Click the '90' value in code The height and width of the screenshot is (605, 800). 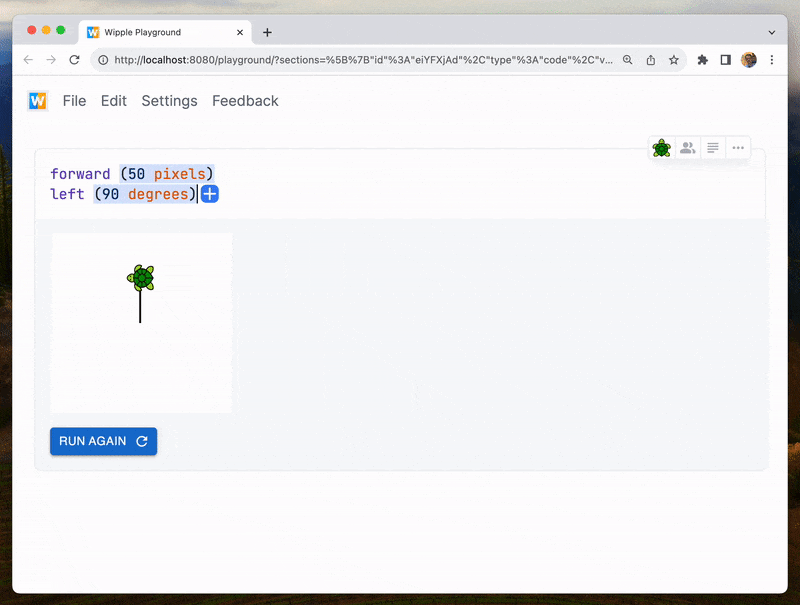pyautogui.click(x=110, y=194)
